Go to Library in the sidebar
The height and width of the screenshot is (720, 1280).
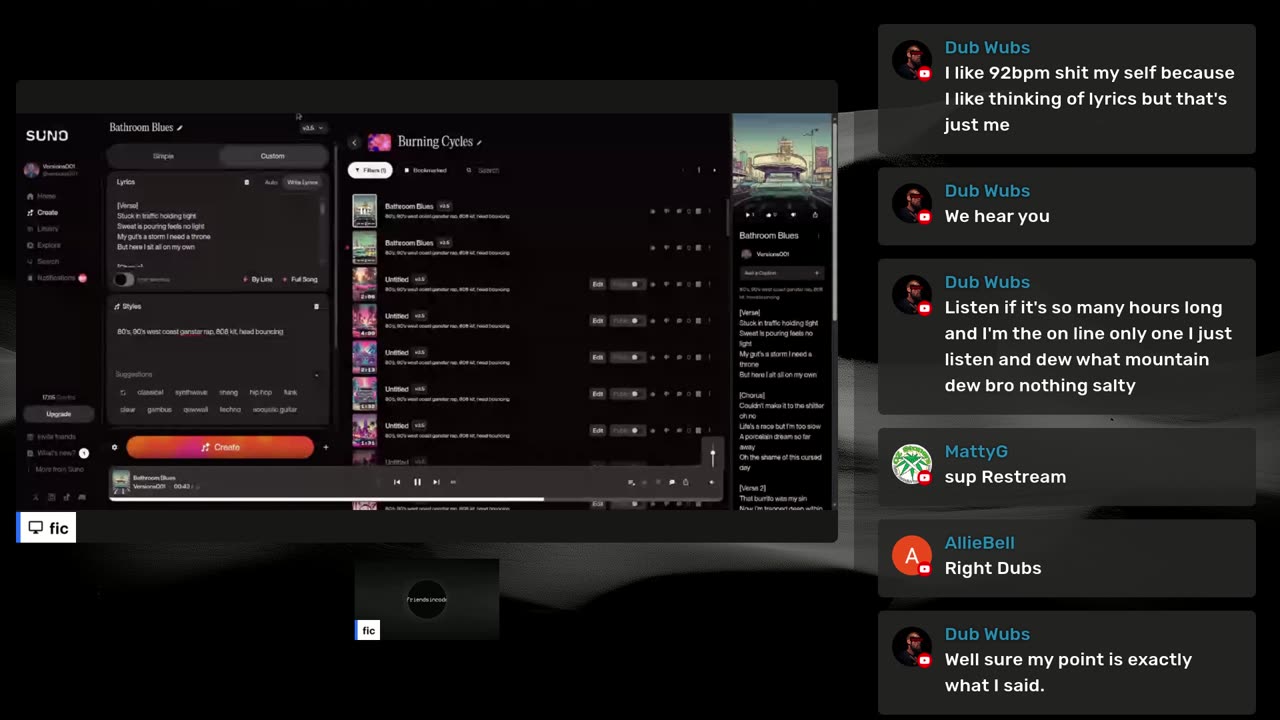click(43, 229)
